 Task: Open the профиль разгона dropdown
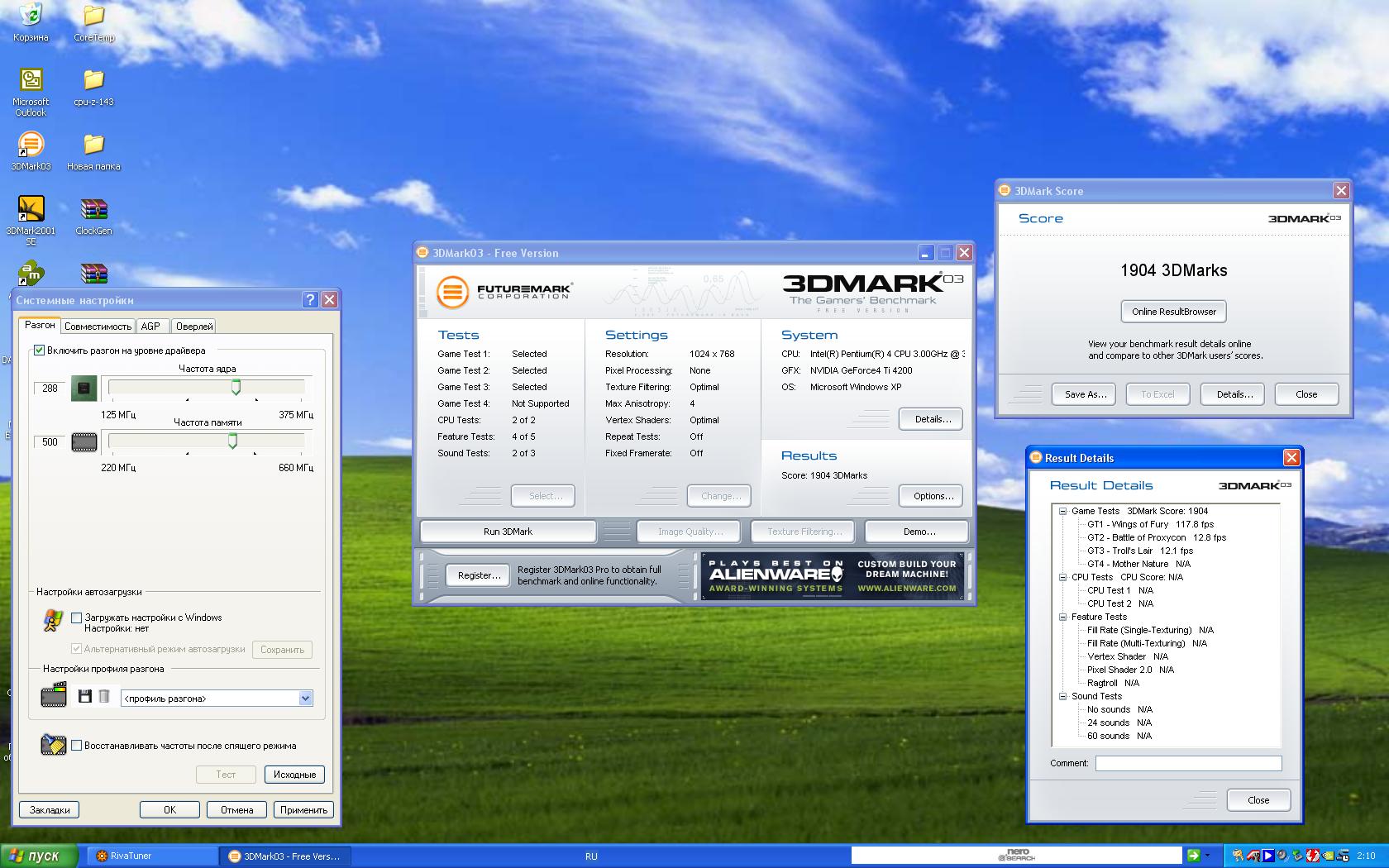pyautogui.click(x=305, y=699)
